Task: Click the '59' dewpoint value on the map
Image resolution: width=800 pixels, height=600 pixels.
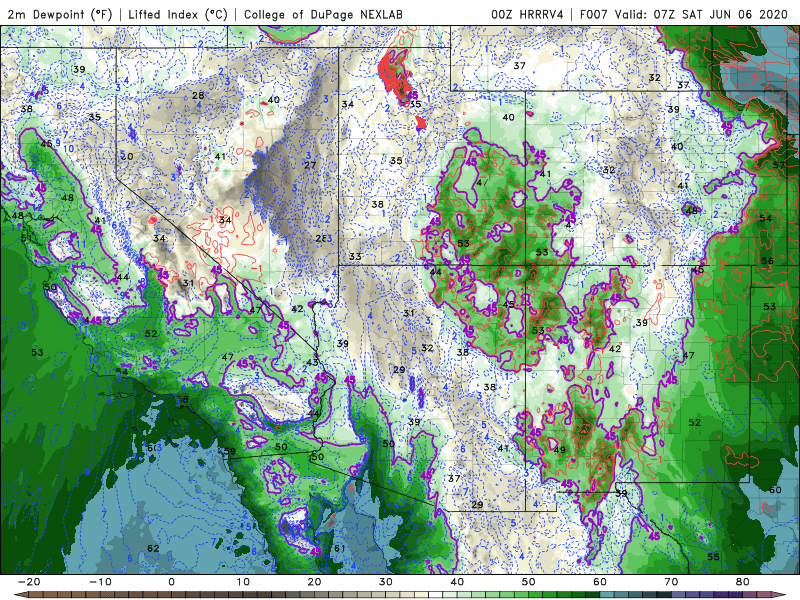Action: click(230, 451)
